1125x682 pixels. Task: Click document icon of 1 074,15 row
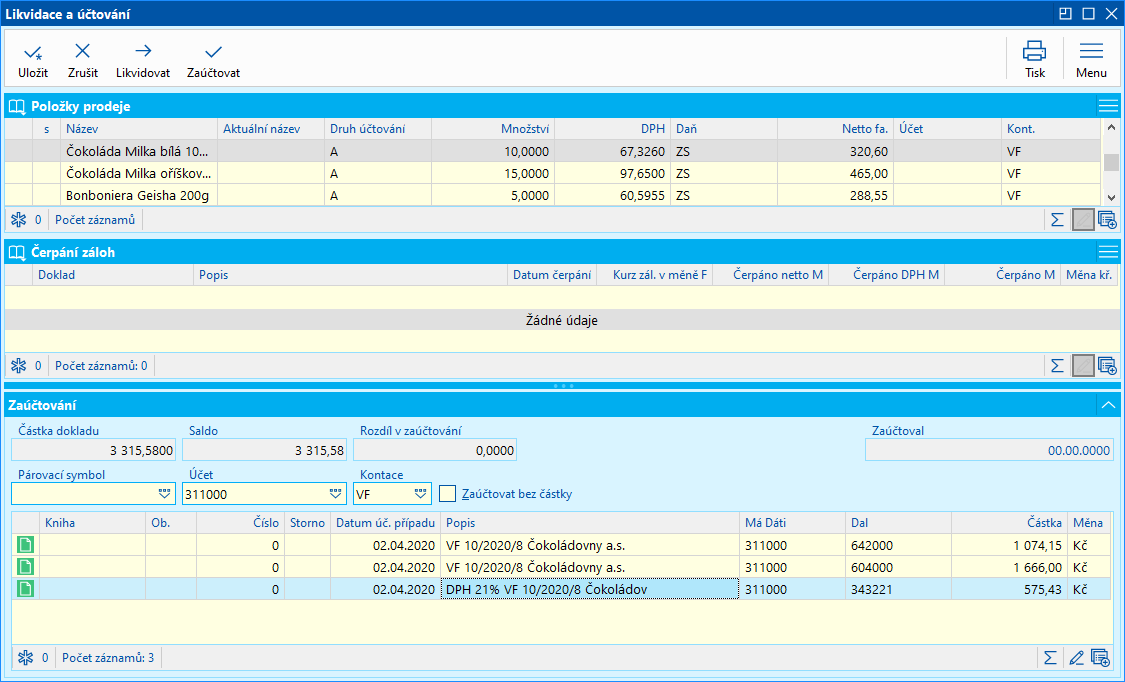pyautogui.click(x=25, y=545)
